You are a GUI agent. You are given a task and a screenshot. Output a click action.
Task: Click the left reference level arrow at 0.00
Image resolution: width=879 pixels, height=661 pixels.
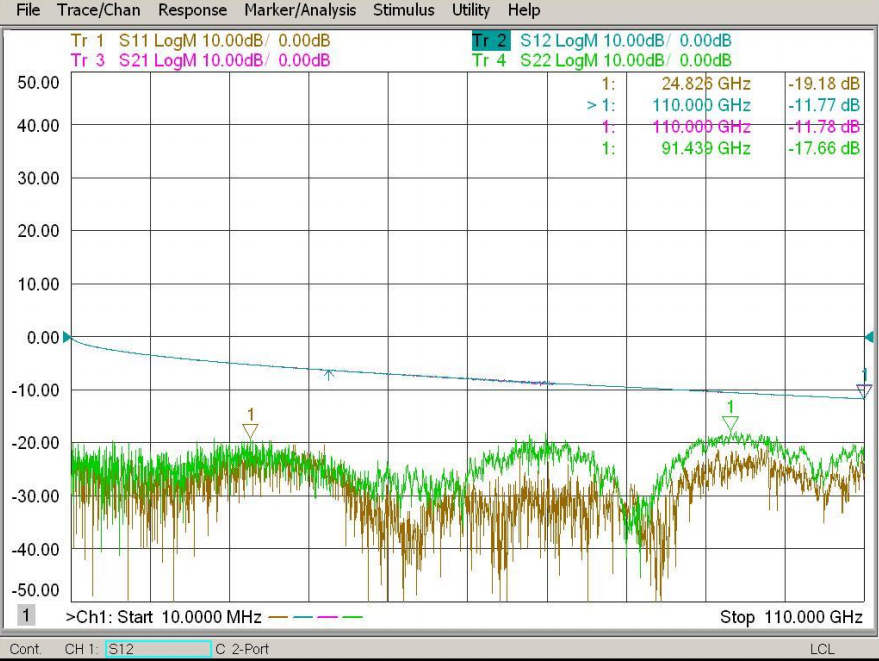tap(67, 338)
